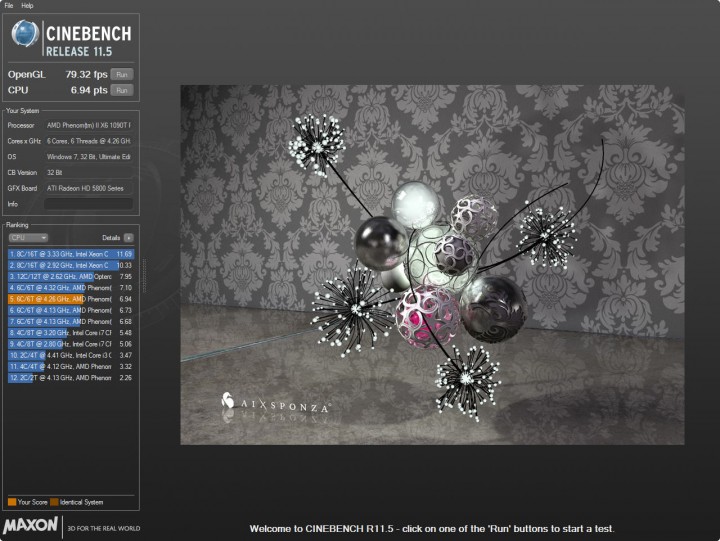Select ranking row 7 AMD Phenom 6.68
Viewport: 720px width, 541px height.
pyautogui.click(x=71, y=321)
